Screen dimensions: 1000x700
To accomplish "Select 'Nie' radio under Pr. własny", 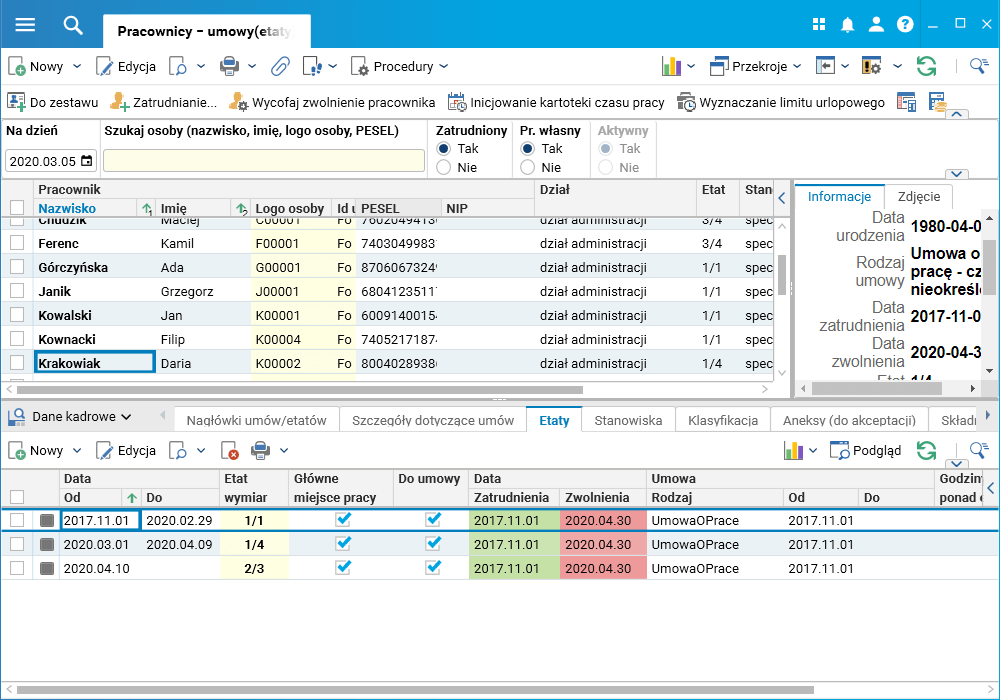I will (x=528, y=168).
